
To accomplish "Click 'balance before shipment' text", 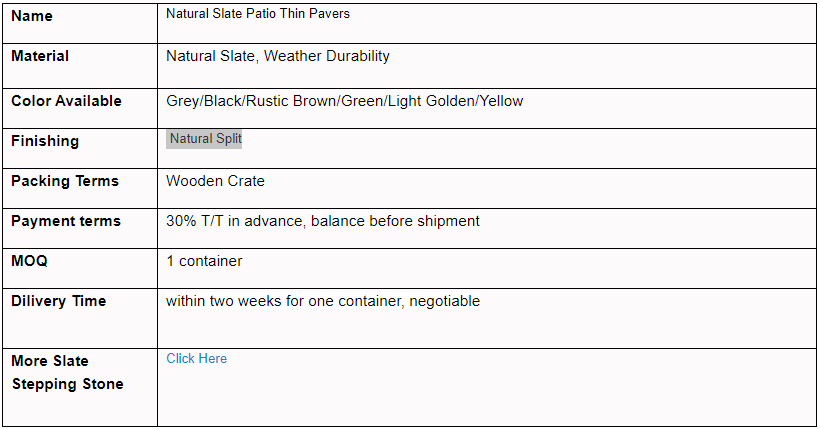I will coord(395,221).
